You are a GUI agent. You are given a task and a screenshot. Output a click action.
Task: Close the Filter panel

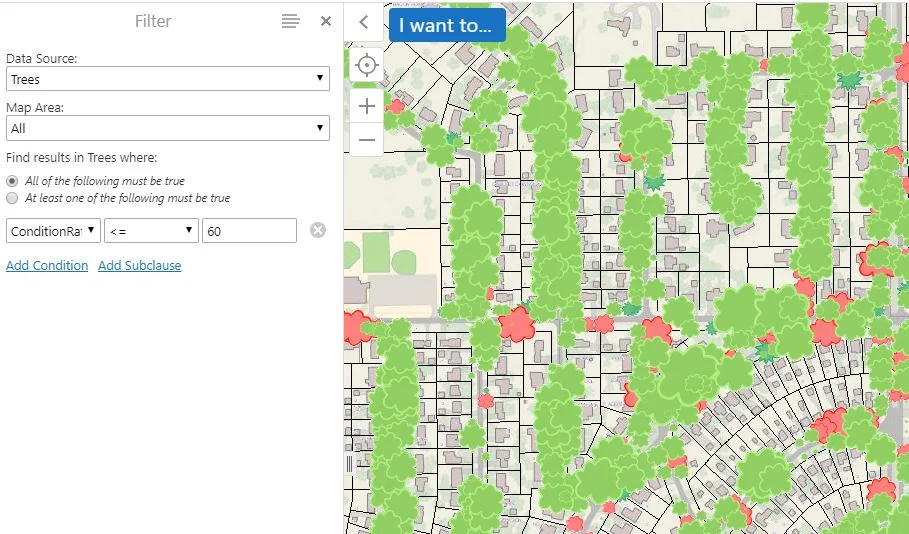click(x=326, y=21)
